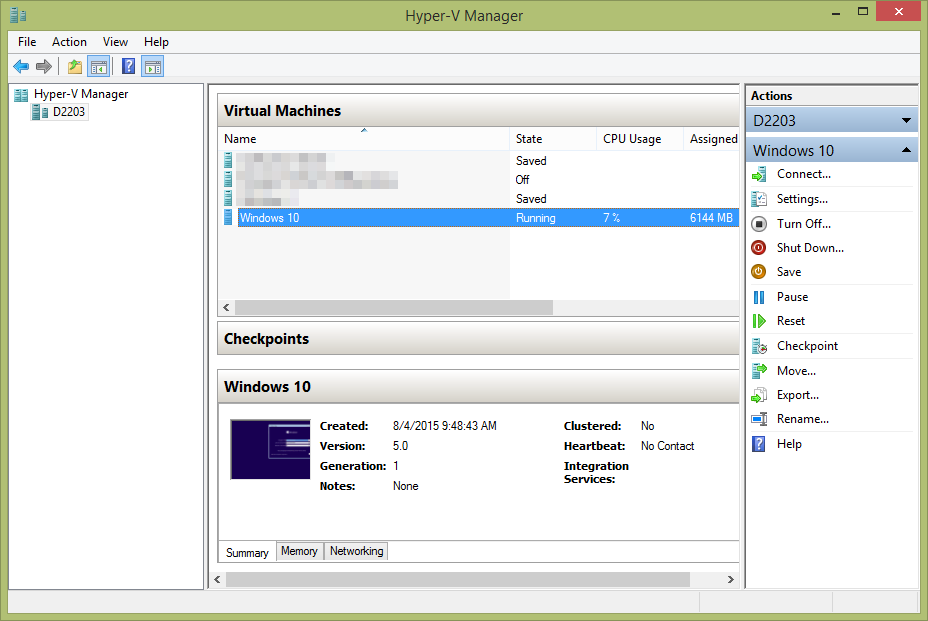The height and width of the screenshot is (621, 928).
Task: Open the File menu
Action: point(27,42)
